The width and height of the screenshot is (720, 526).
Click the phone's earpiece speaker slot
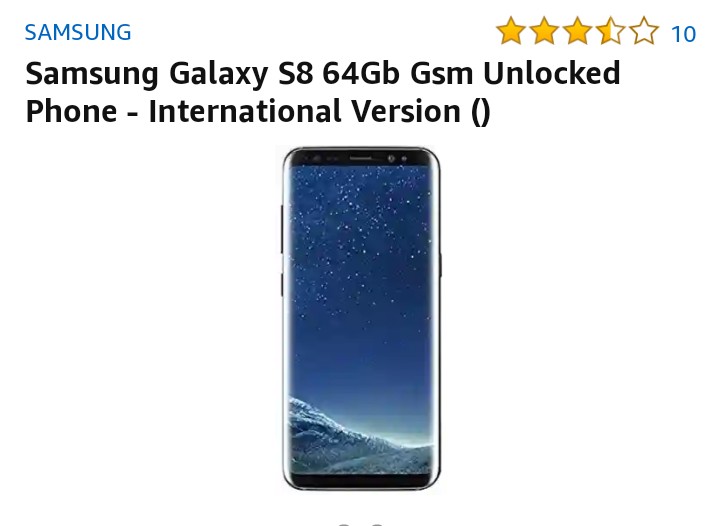tap(361, 158)
